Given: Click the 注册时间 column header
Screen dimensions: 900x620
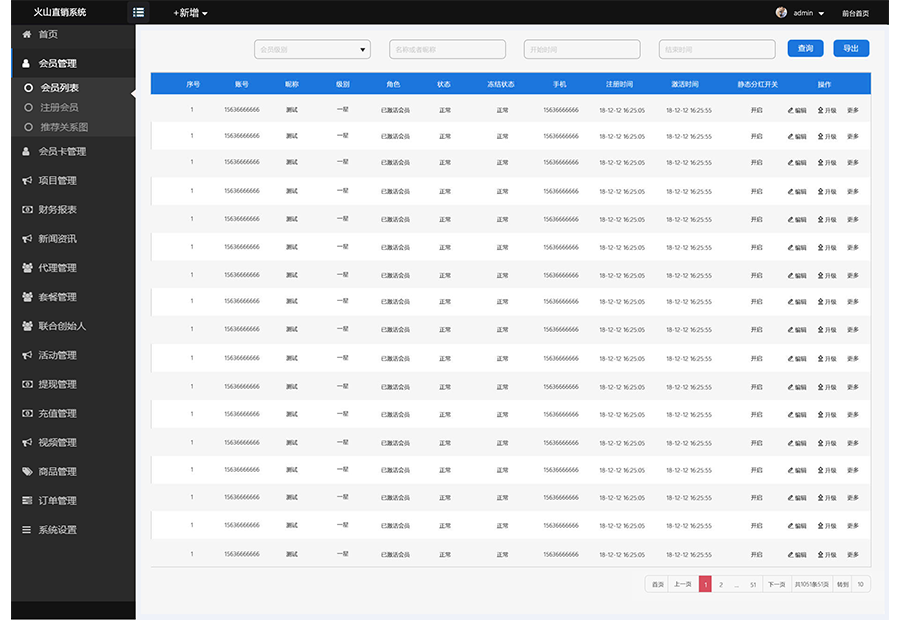Looking at the screenshot, I should point(619,84).
